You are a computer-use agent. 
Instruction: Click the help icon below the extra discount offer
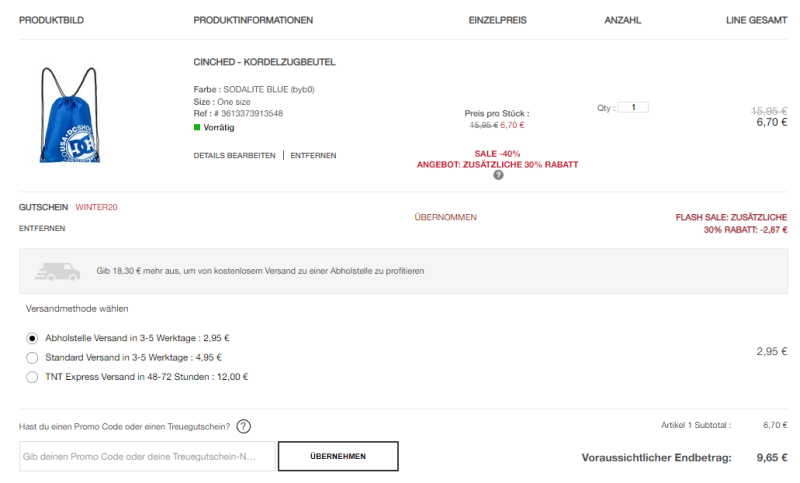(x=498, y=175)
